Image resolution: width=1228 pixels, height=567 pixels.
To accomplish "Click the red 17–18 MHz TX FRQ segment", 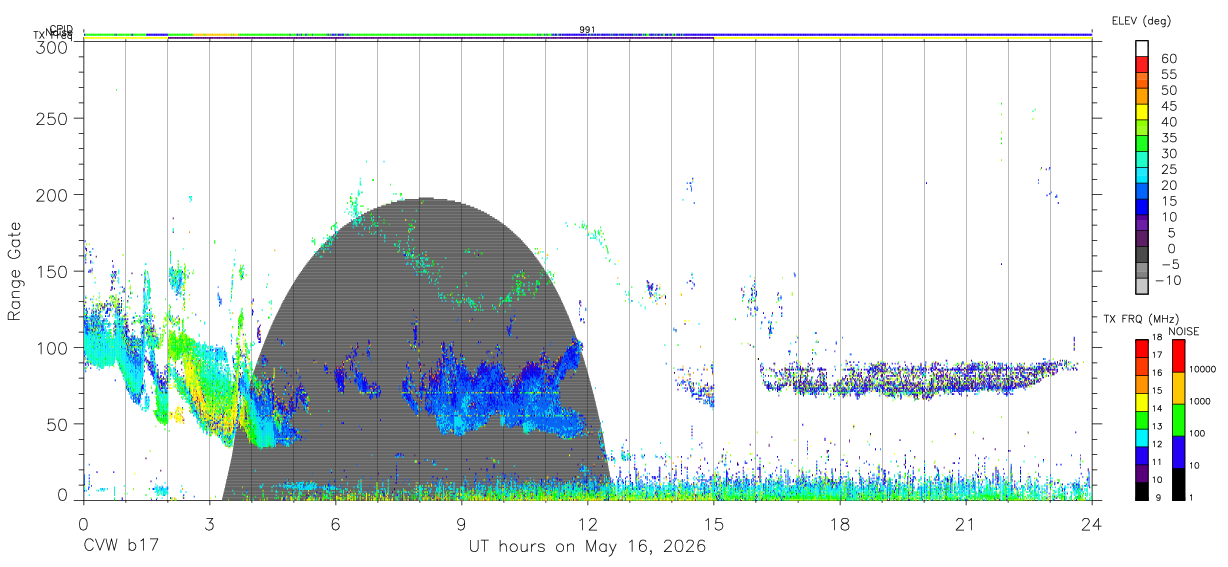I will [1142, 348].
